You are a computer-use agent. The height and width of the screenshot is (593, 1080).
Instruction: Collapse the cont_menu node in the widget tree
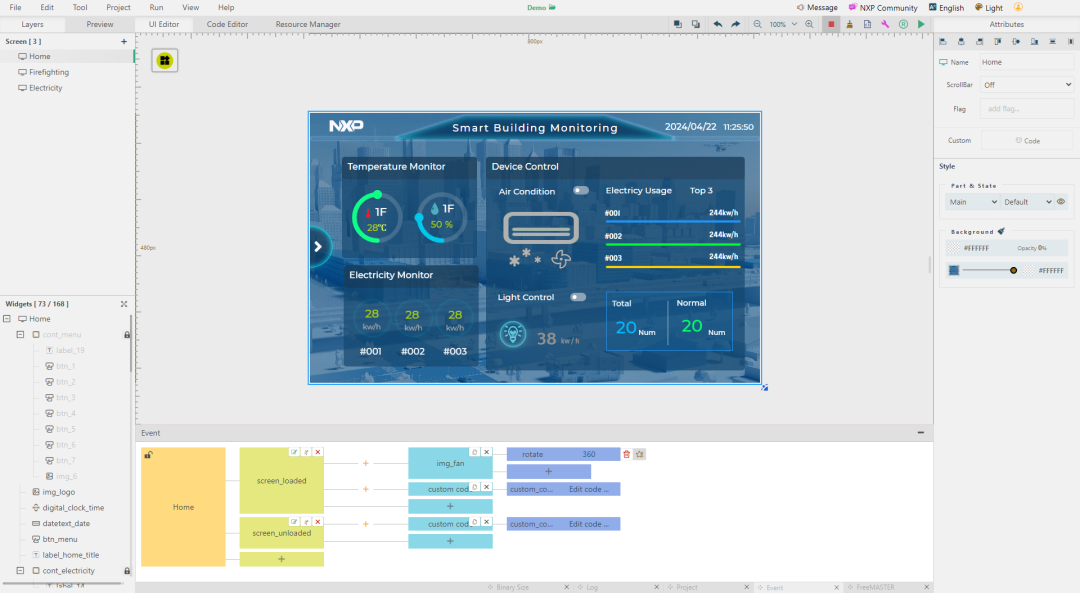pyautogui.click(x=20, y=335)
